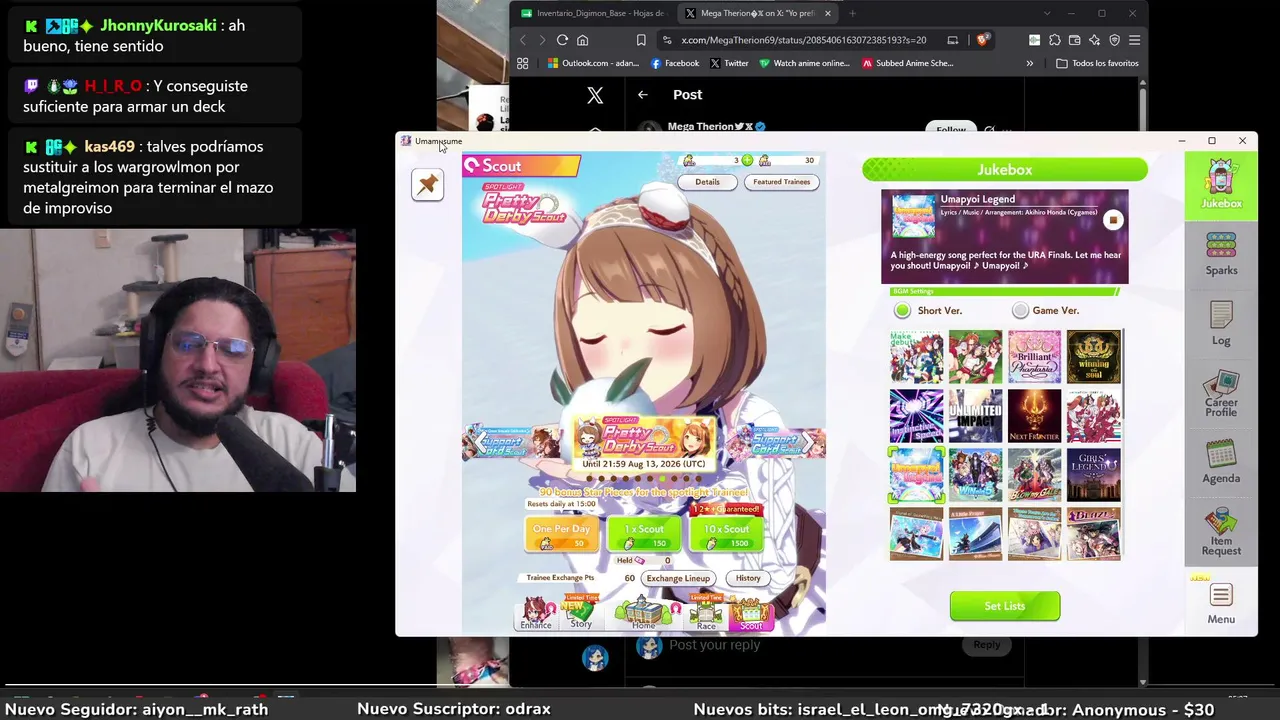Screen dimensions: 1280x720
Task: Go to Race in bottom navigation
Action: click(706, 612)
